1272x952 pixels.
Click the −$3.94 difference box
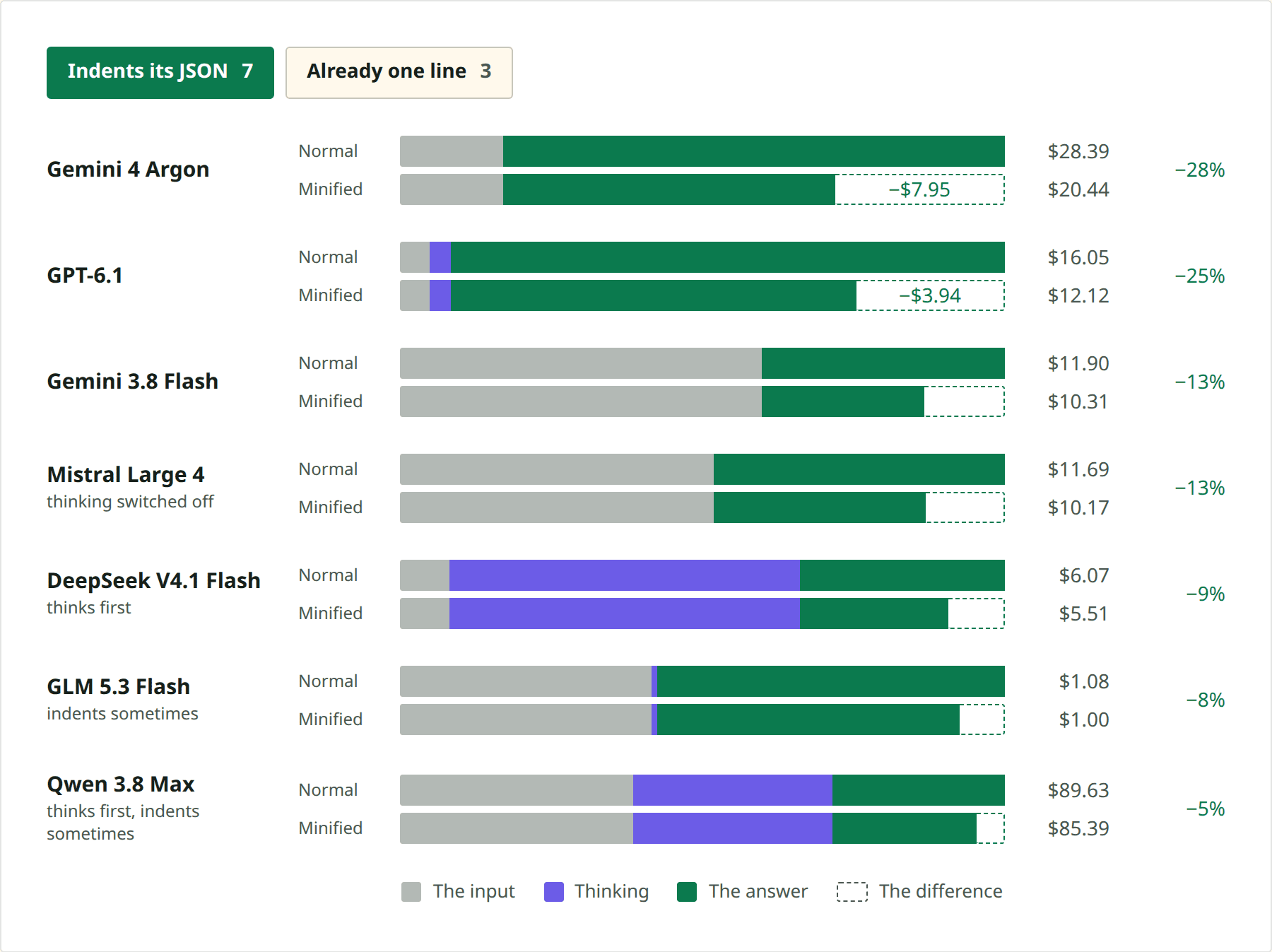[x=930, y=295]
